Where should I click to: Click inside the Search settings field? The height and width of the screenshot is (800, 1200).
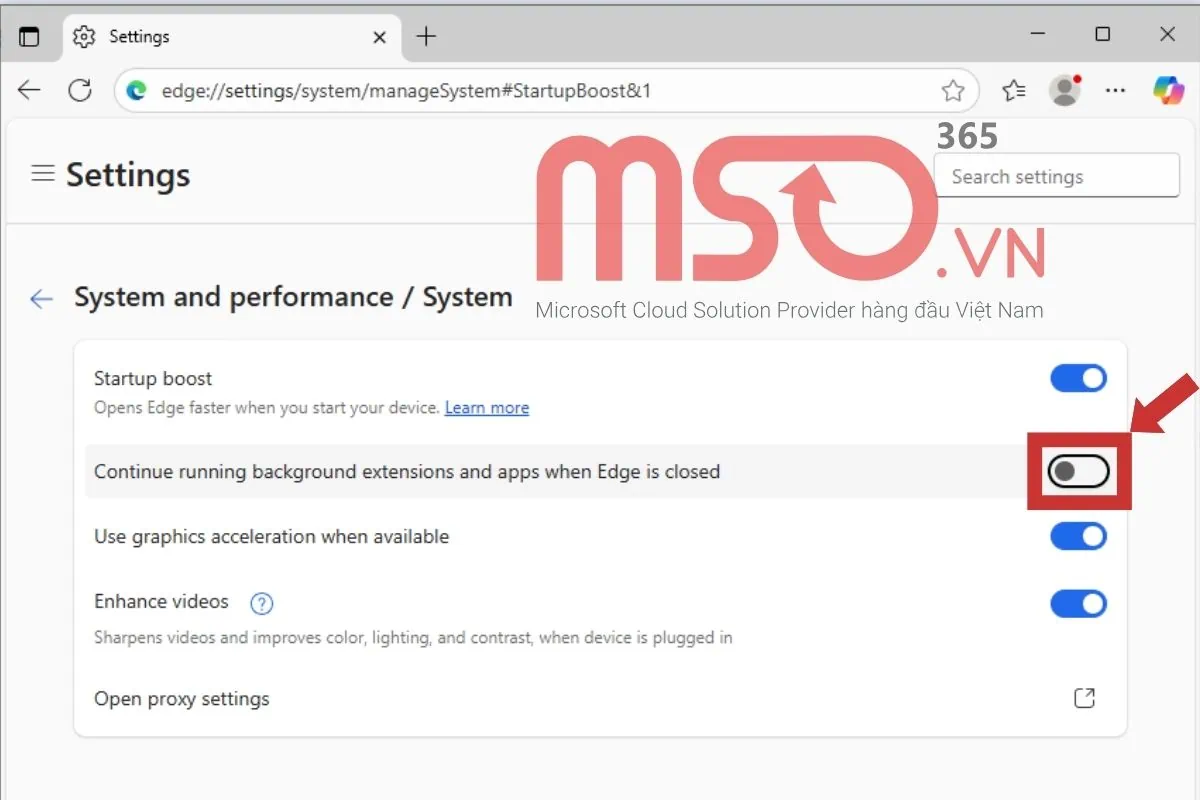tap(1056, 176)
